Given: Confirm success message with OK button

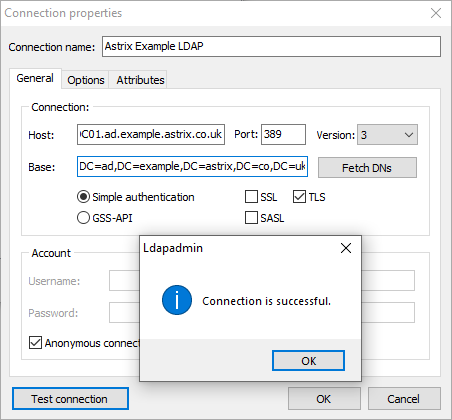Looking at the screenshot, I should [308, 360].
